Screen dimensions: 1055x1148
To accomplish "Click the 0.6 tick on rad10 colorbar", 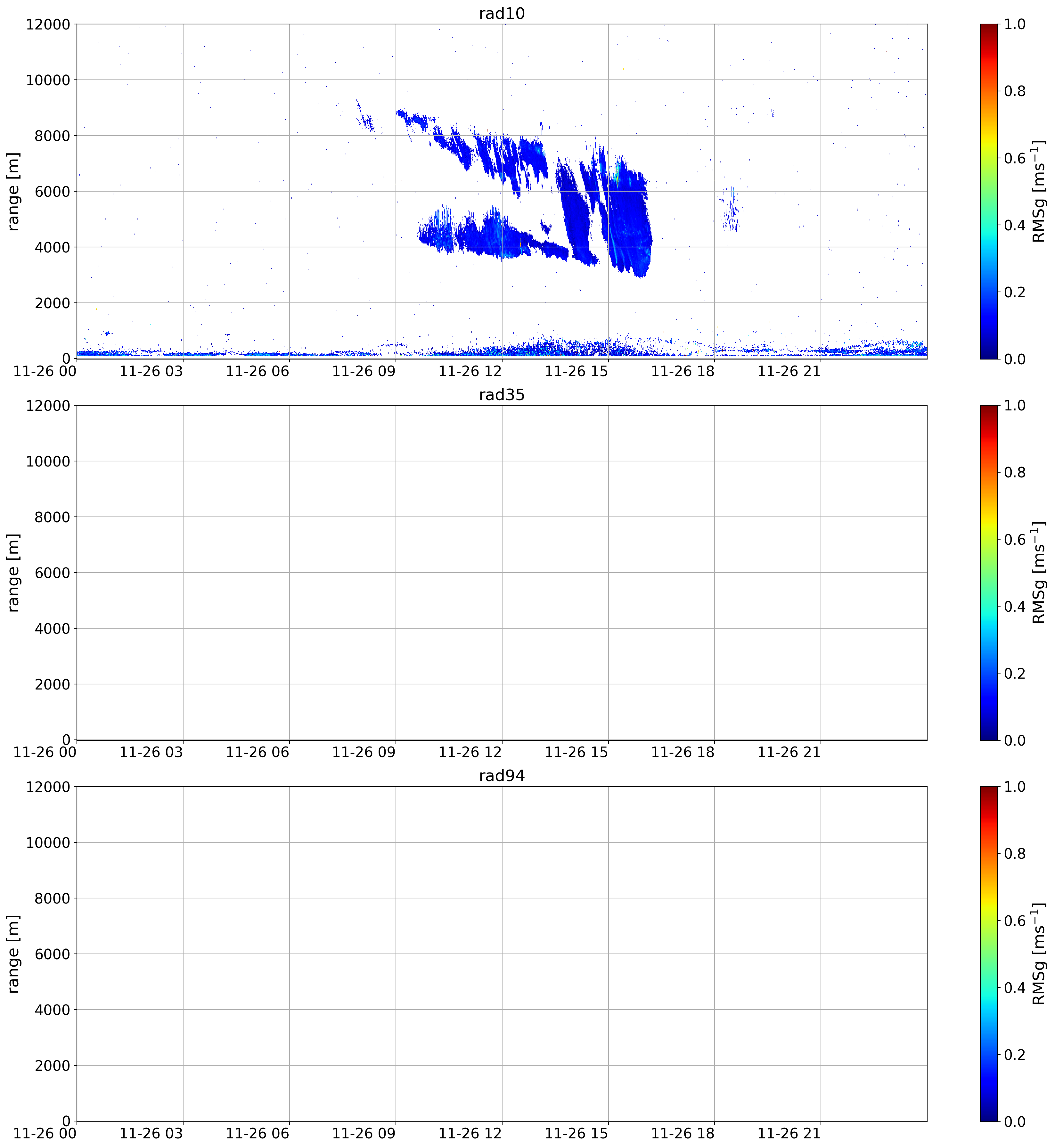I will pyautogui.click(x=1014, y=158).
